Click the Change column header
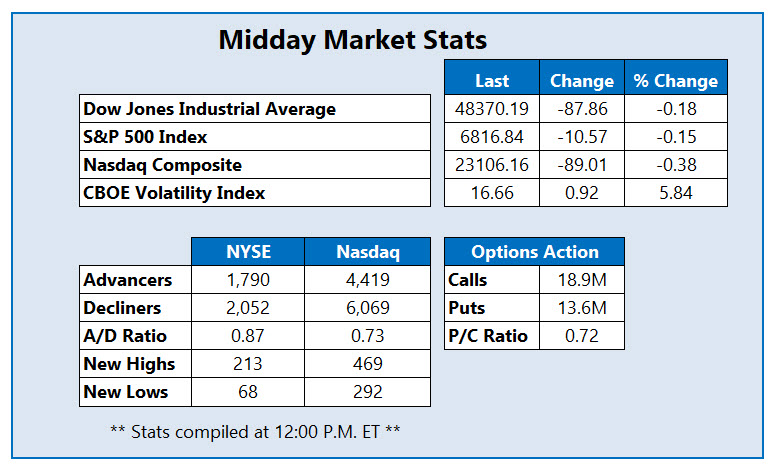This screenshot has width=777, height=468. [x=582, y=81]
